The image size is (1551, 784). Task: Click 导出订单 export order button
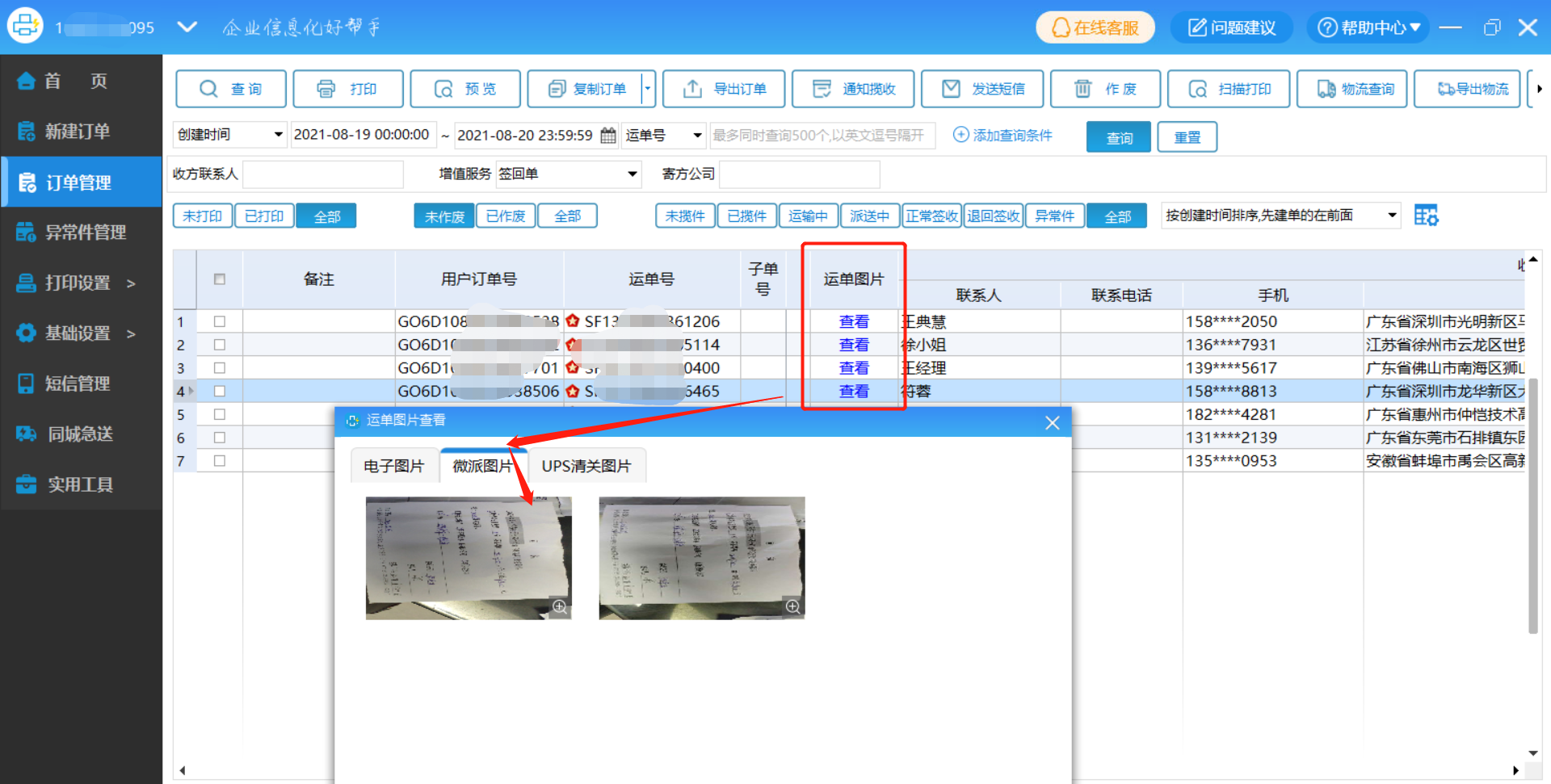click(x=724, y=89)
